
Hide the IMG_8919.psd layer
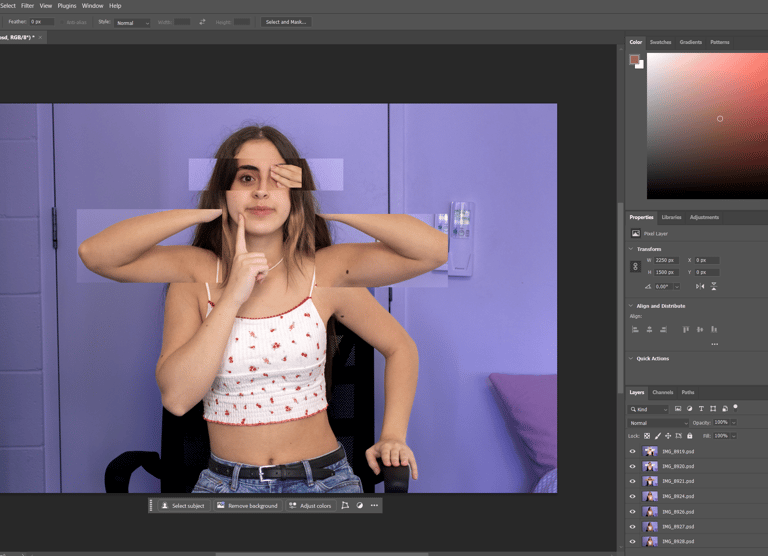coord(632,452)
